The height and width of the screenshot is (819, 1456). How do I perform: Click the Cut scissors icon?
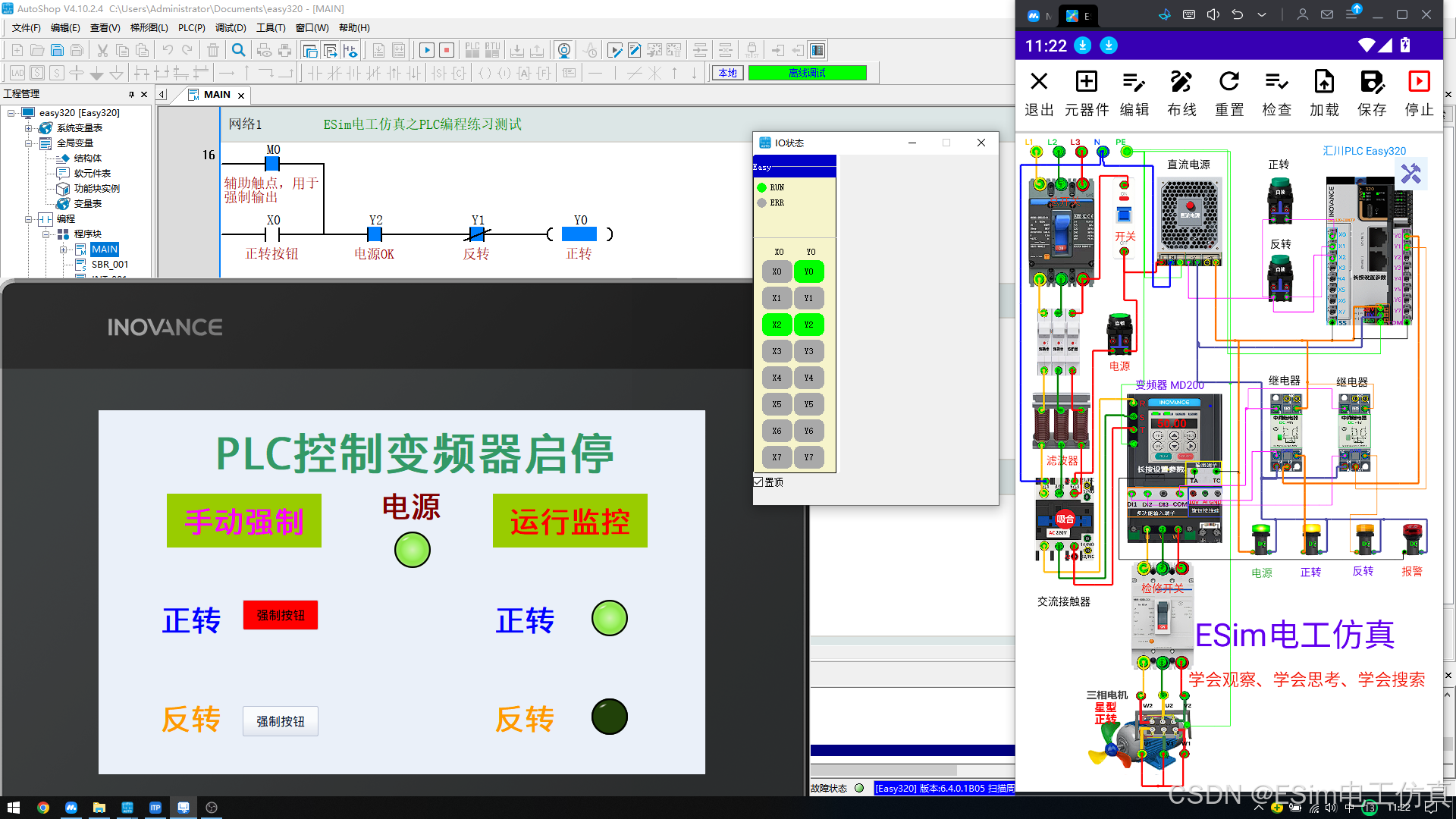point(102,50)
